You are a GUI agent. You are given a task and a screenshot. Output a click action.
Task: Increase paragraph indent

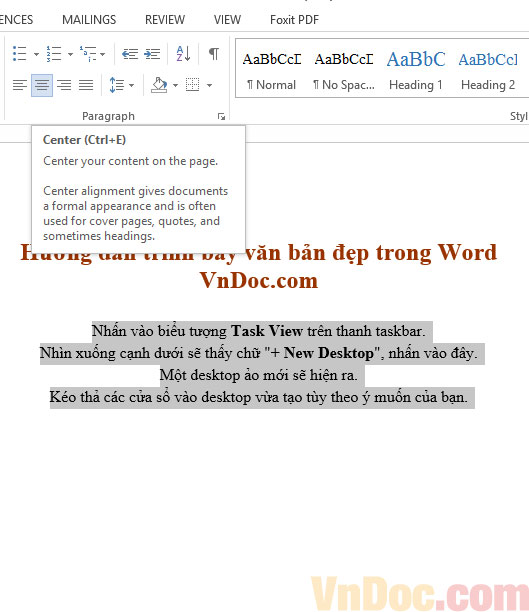152,54
